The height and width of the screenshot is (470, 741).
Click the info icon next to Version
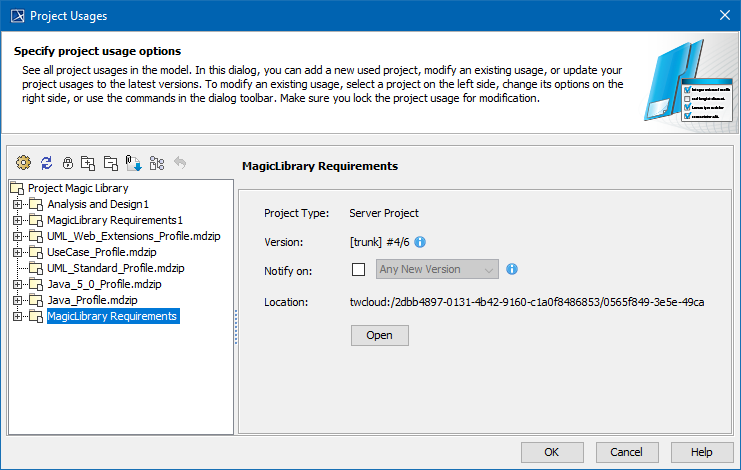pyautogui.click(x=420, y=242)
